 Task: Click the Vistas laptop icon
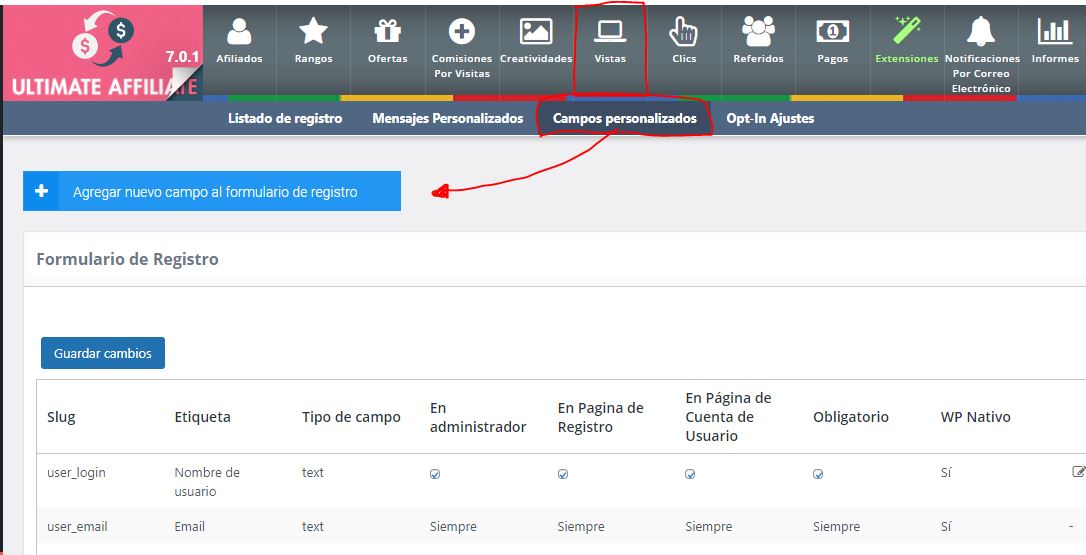(x=610, y=32)
